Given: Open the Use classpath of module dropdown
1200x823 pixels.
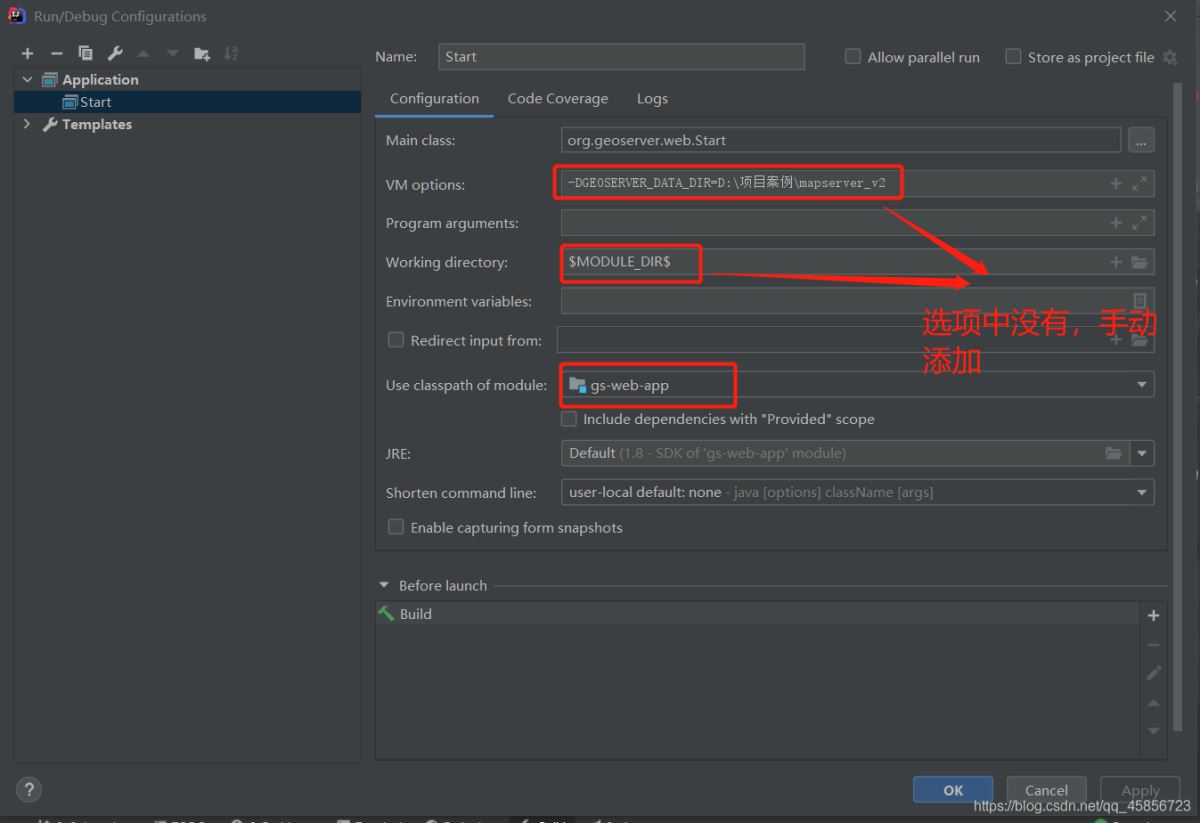Looking at the screenshot, I should click(1141, 385).
